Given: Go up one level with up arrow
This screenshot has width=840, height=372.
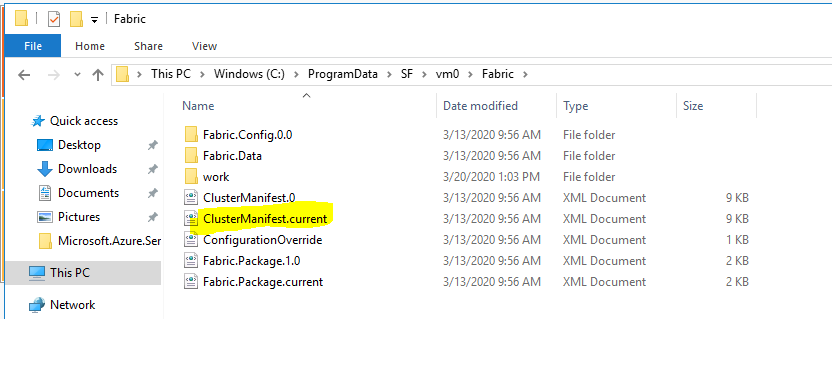Looking at the screenshot, I should pos(98,75).
